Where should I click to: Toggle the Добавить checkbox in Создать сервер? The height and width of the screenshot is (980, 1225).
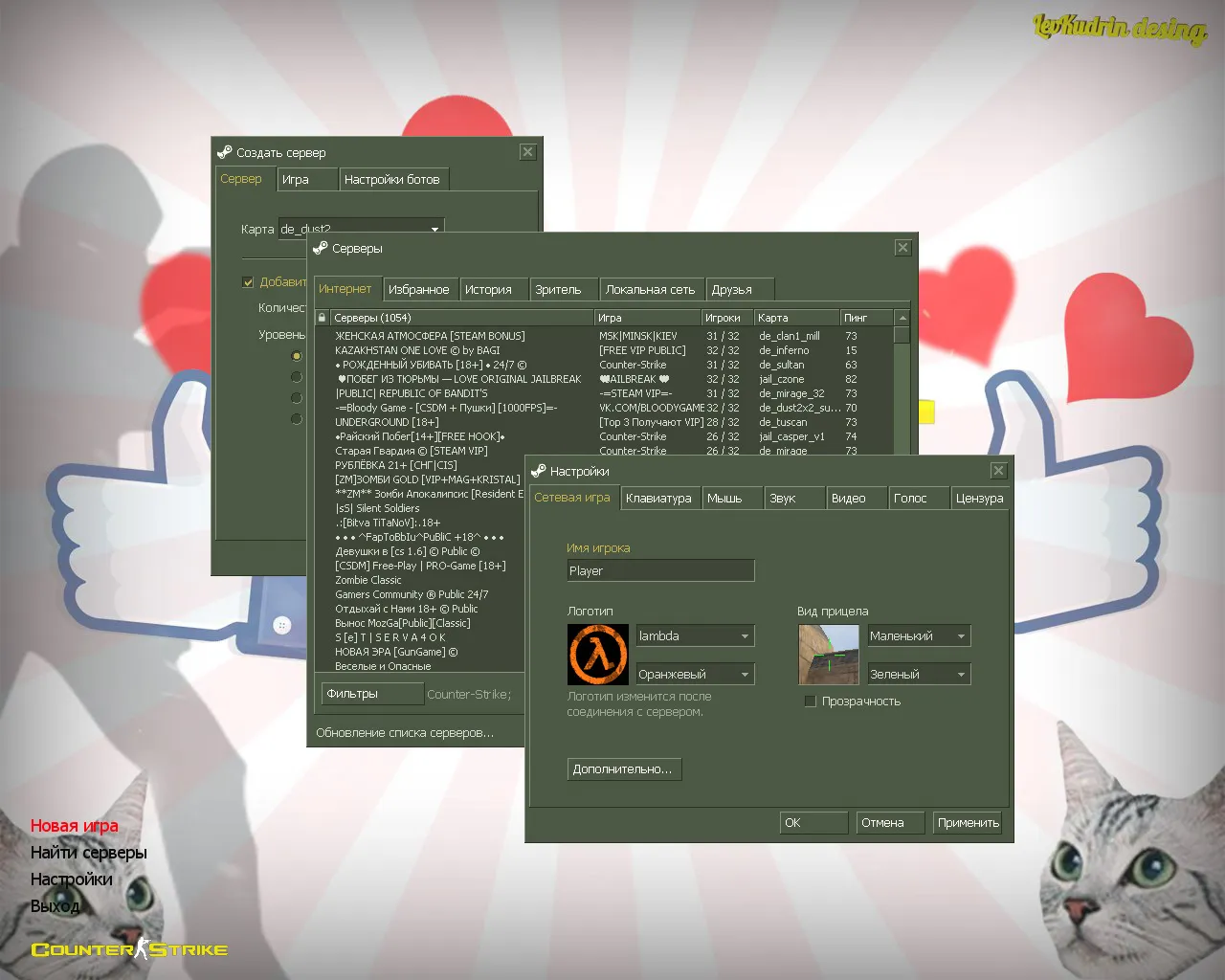tap(248, 281)
